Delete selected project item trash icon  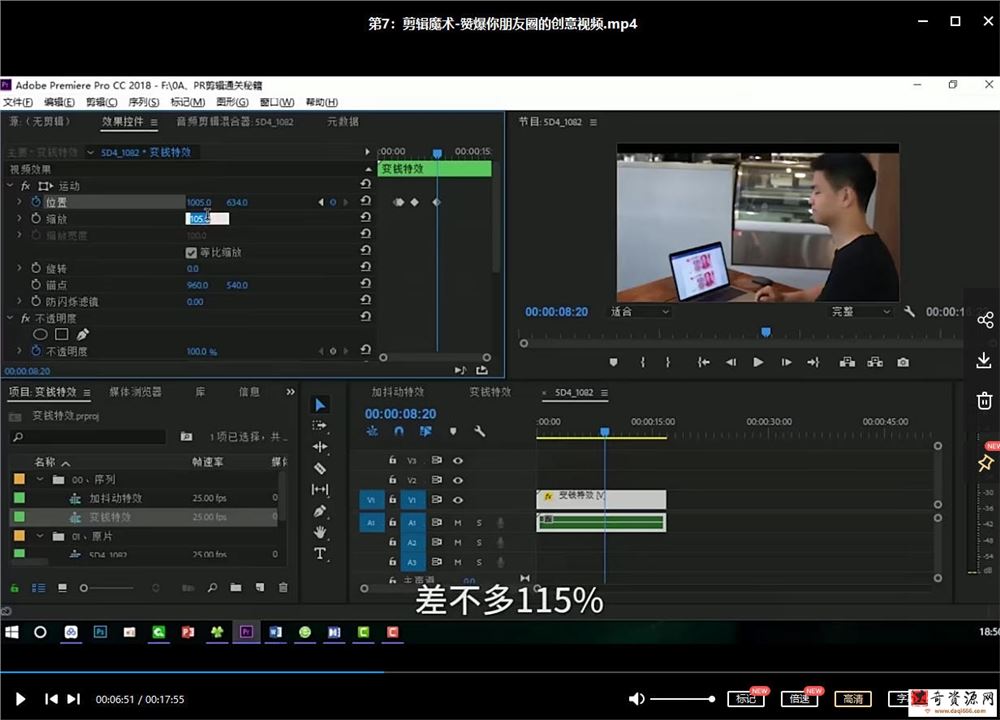tap(283, 587)
